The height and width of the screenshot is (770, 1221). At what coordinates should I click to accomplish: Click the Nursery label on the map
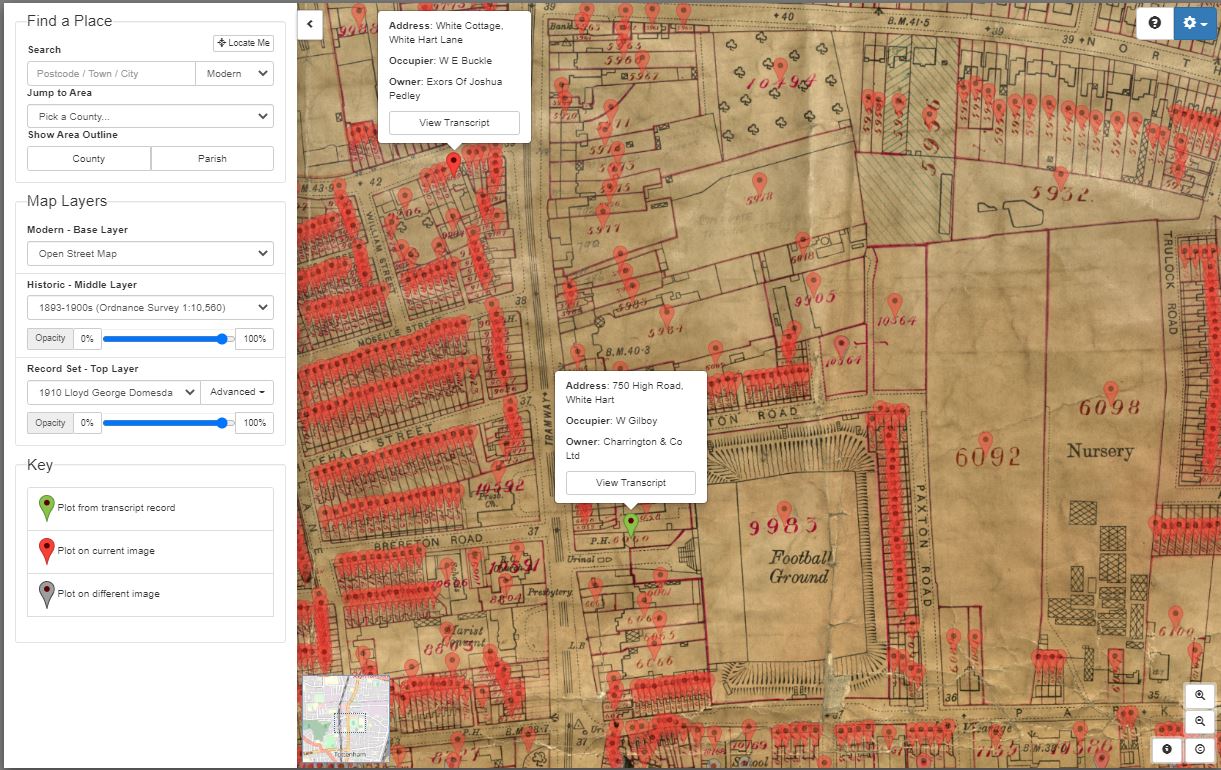[1100, 451]
